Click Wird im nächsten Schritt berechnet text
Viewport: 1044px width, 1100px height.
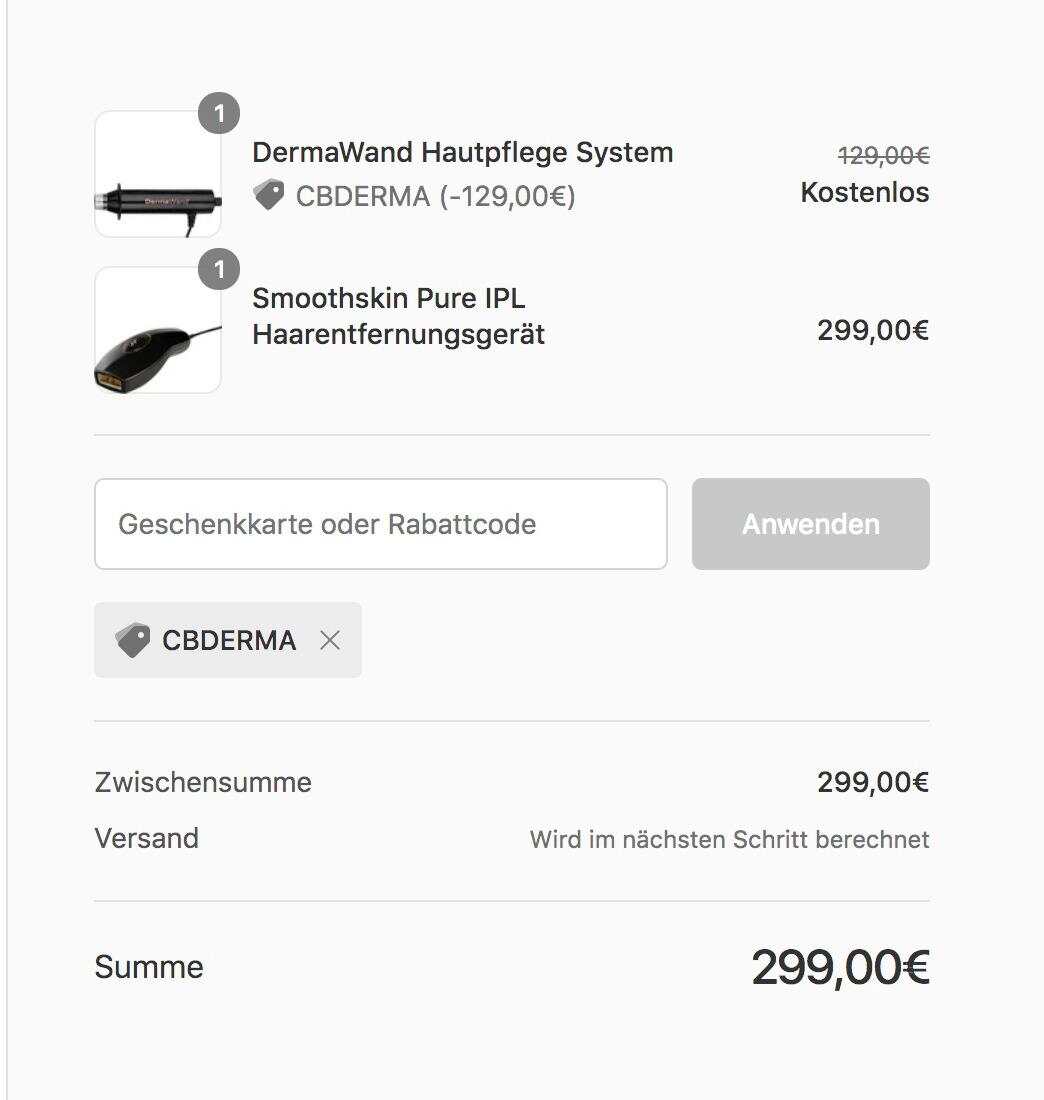tap(730, 839)
